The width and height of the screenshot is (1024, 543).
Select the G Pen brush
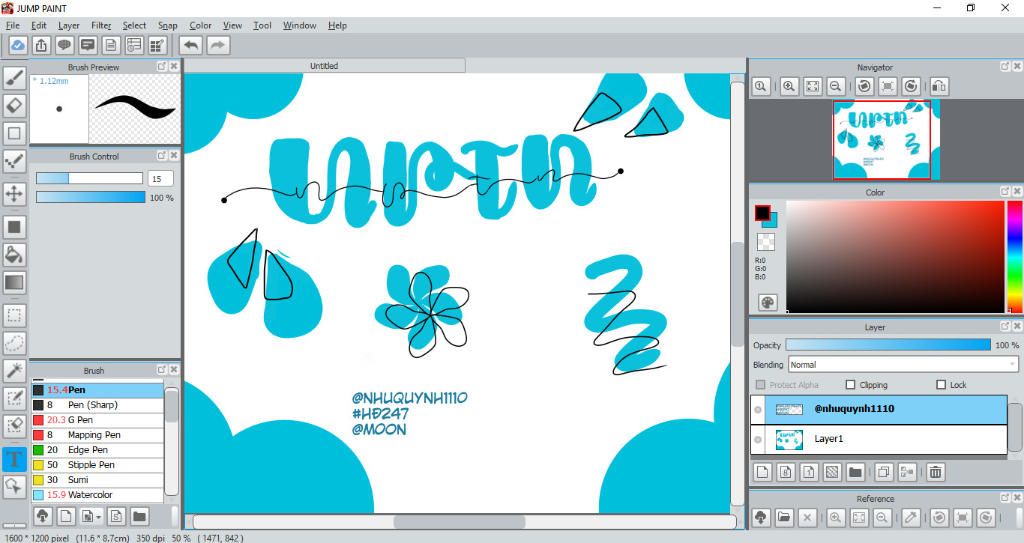(97, 420)
